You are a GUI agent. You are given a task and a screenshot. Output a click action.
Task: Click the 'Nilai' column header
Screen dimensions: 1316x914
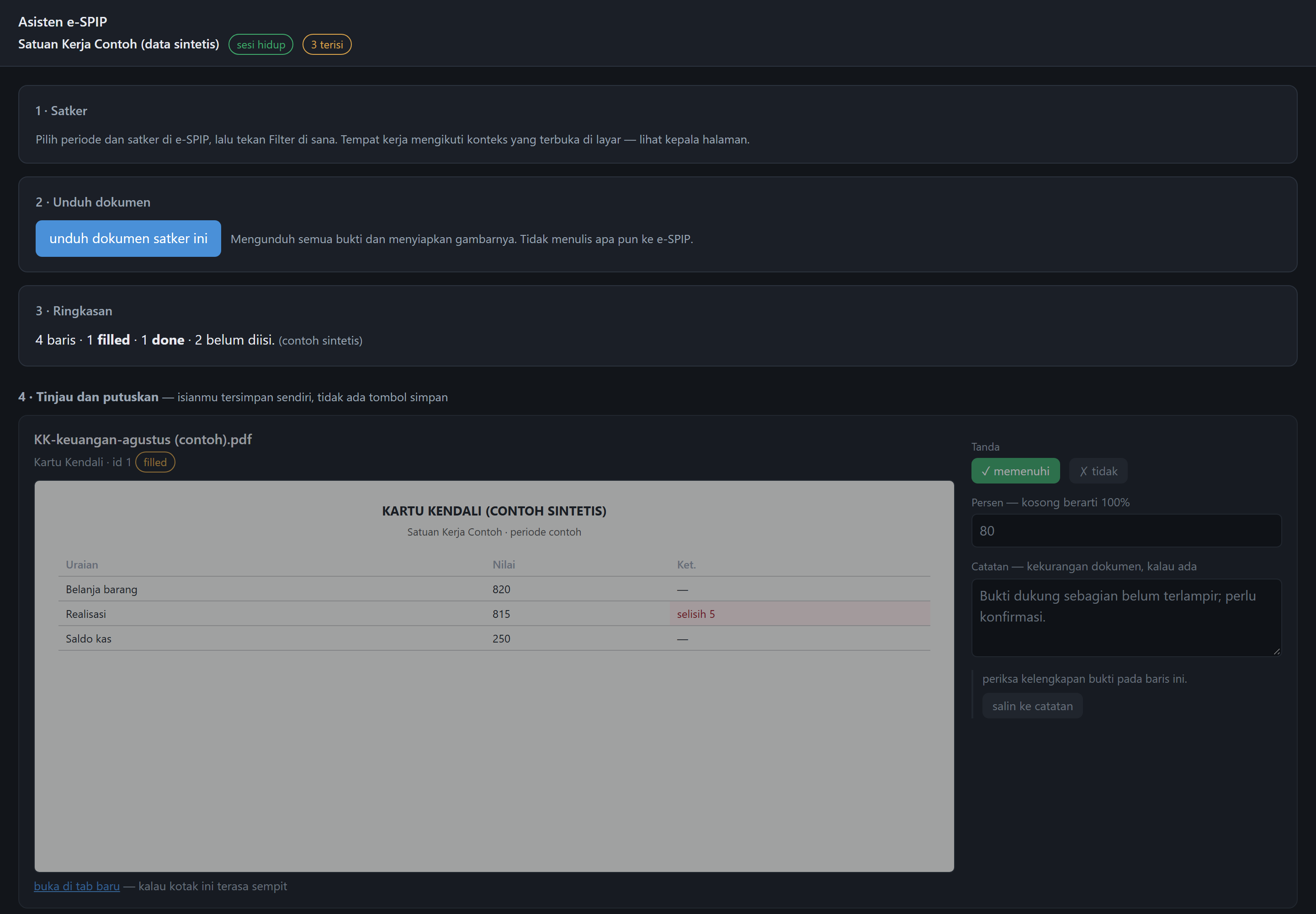click(504, 565)
